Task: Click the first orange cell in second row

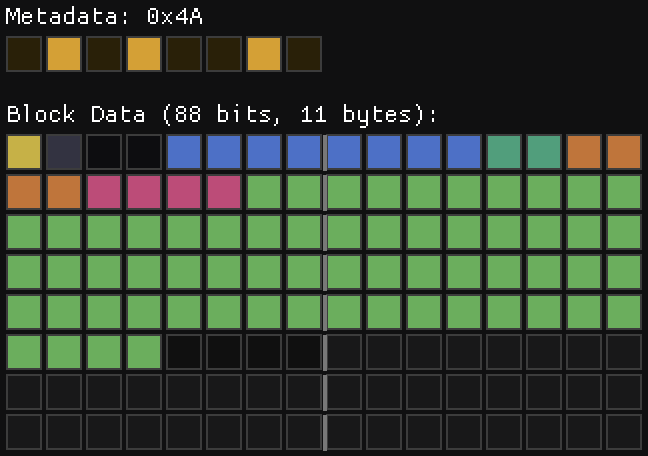Action: pos(24,192)
